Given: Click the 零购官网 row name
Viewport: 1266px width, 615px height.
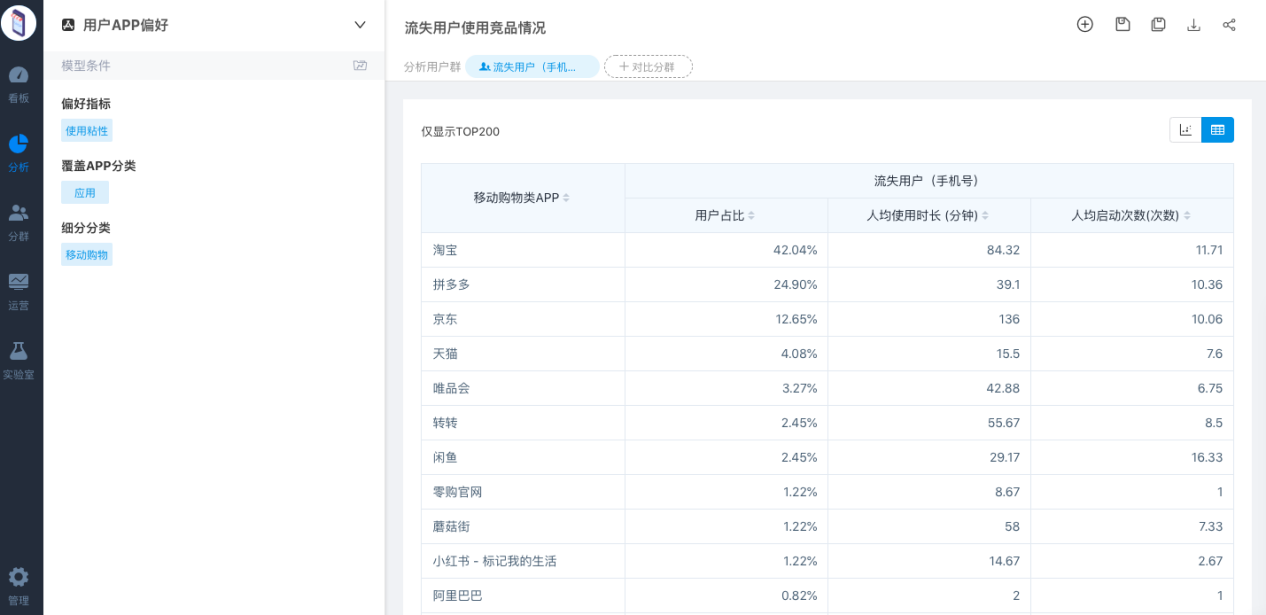Looking at the screenshot, I should (x=457, y=492).
